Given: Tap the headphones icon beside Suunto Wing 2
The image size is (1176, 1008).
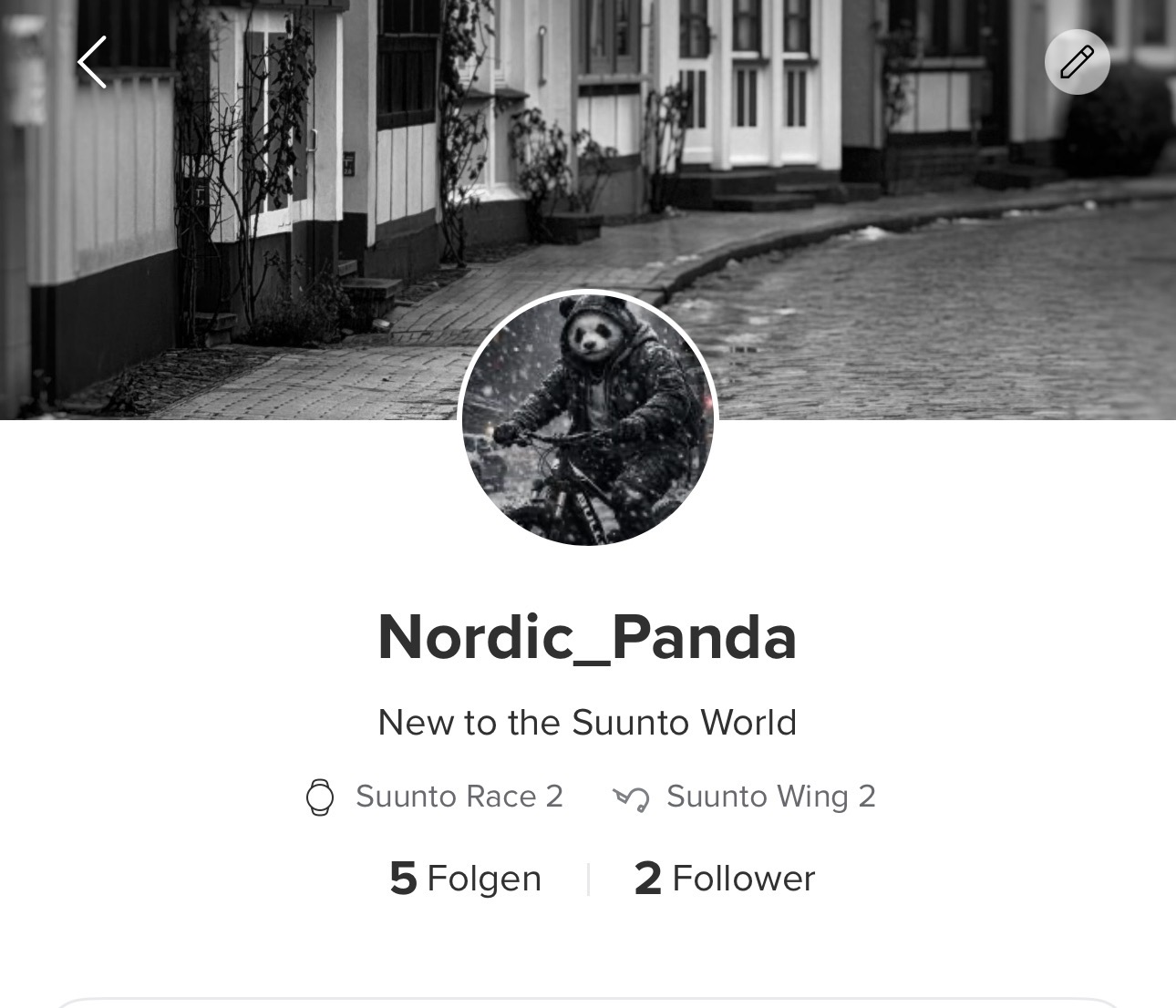Looking at the screenshot, I should (x=631, y=798).
